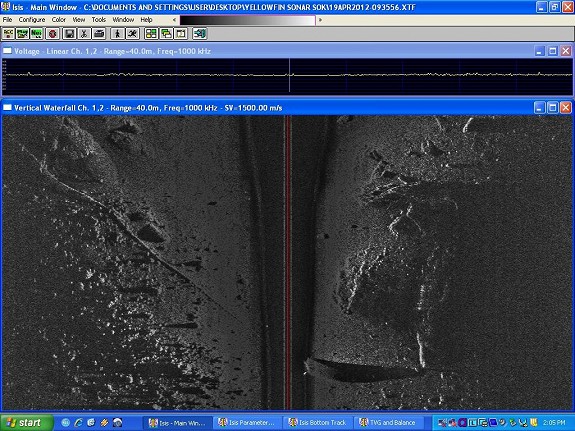The image size is (575, 431).
Task: Click the walking figure step icon
Action: tap(118, 34)
